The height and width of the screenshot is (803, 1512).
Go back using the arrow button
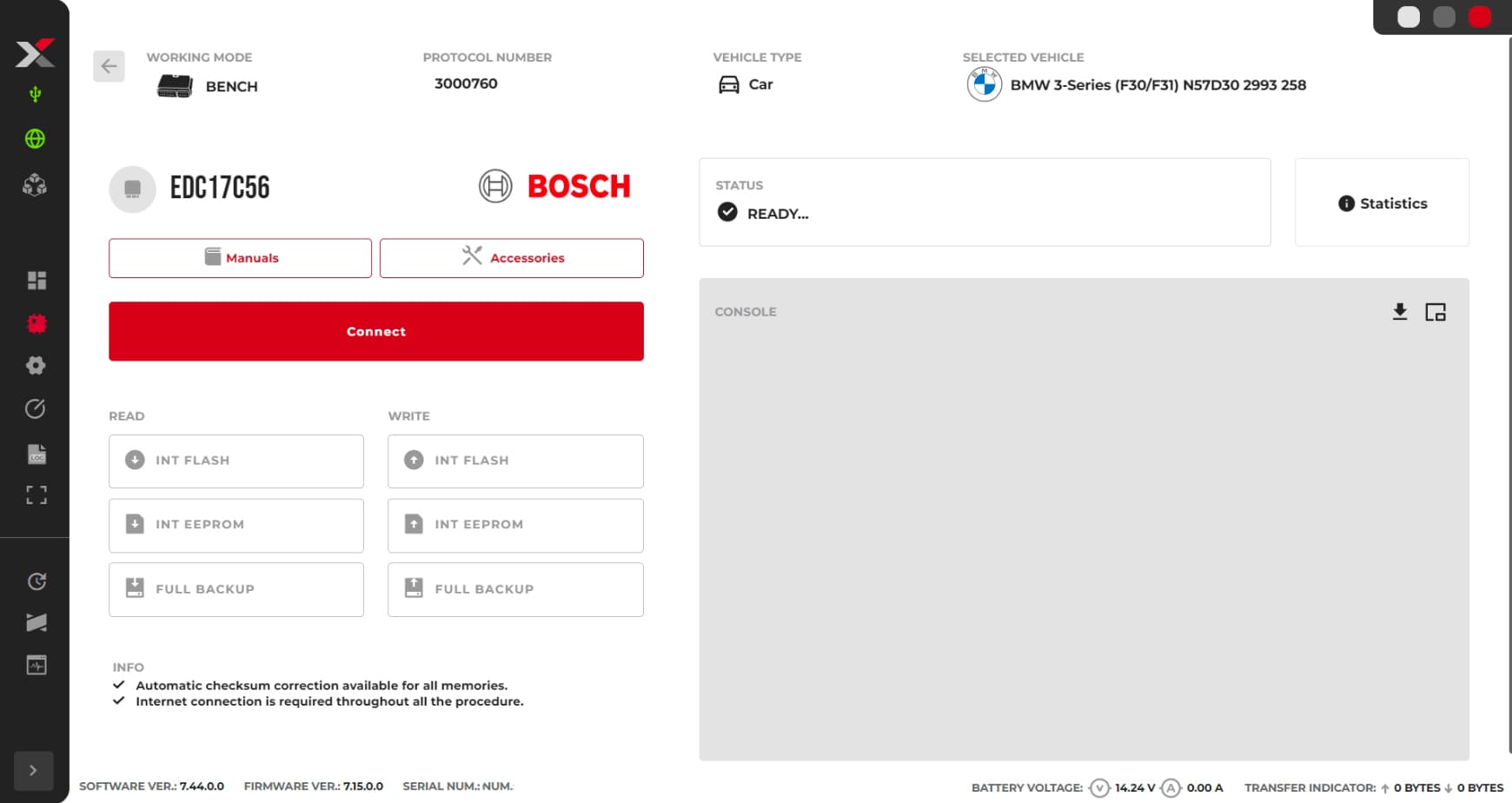pyautogui.click(x=109, y=66)
